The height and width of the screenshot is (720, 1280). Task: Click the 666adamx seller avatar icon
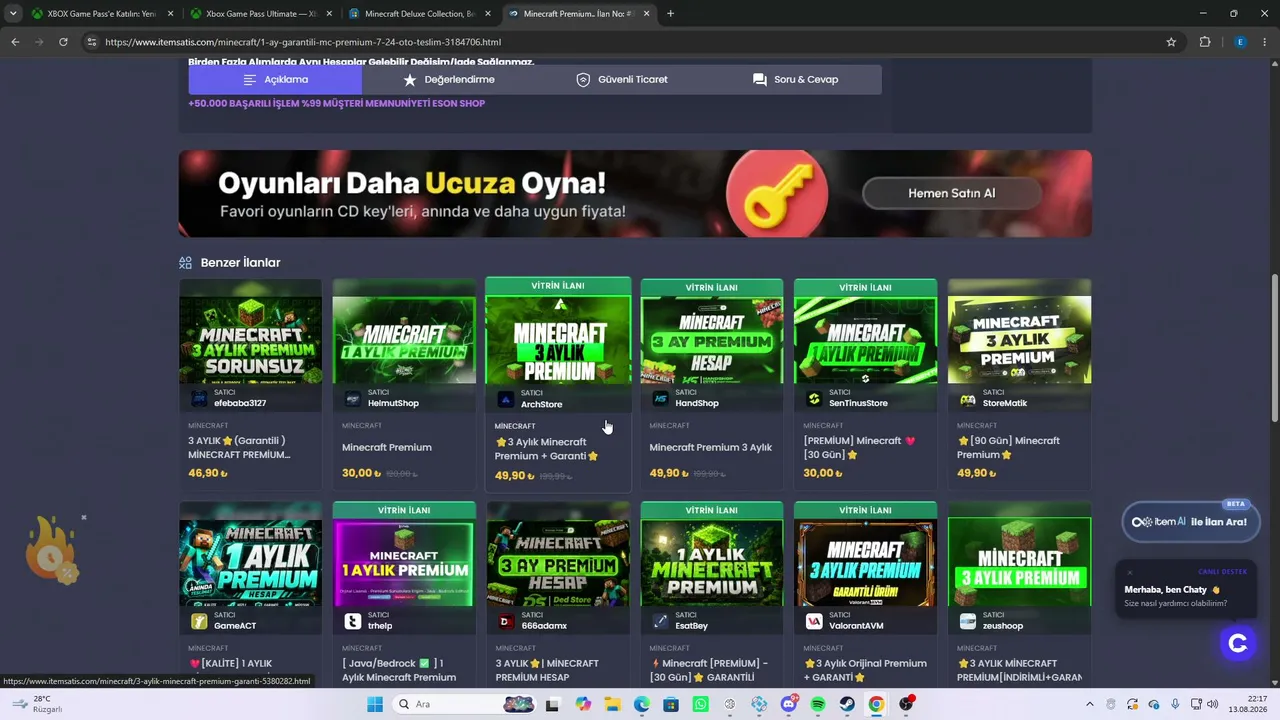(506, 621)
